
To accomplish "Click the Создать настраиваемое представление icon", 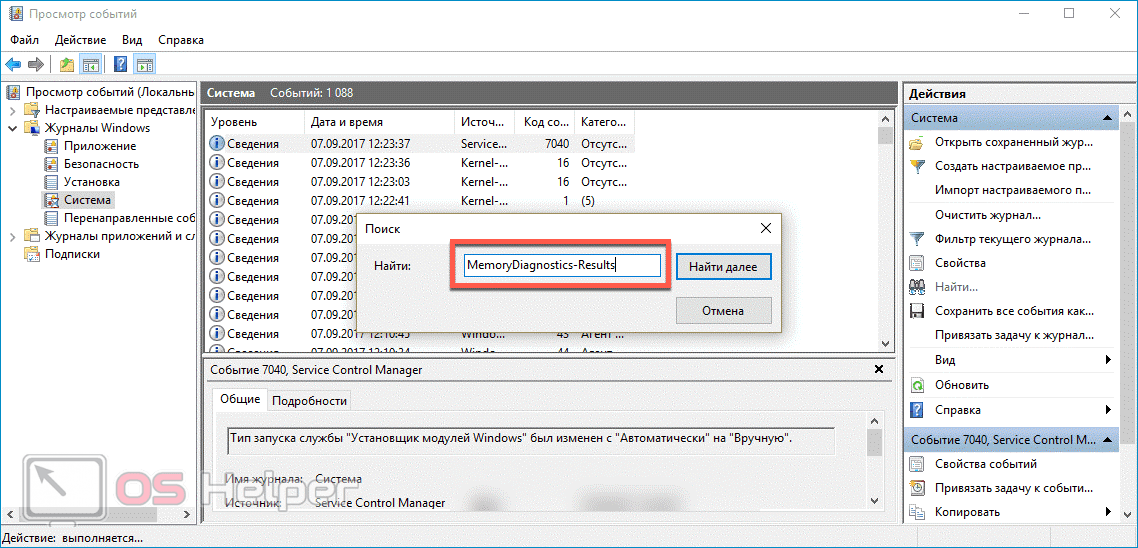I will (x=916, y=166).
